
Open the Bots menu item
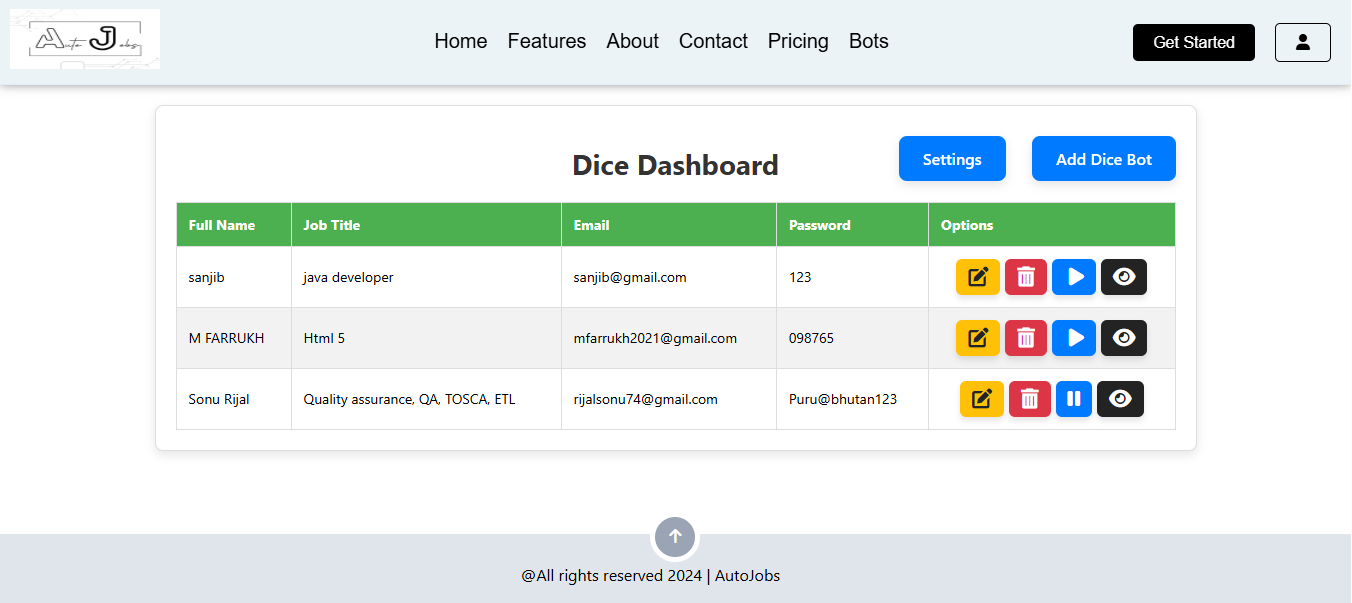click(x=868, y=41)
